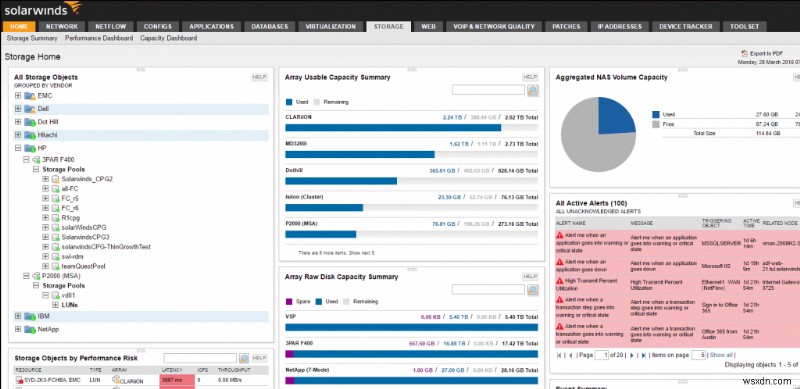Expand the EMC vendor node
Screen dimensions: 800x389
[x=18, y=96]
